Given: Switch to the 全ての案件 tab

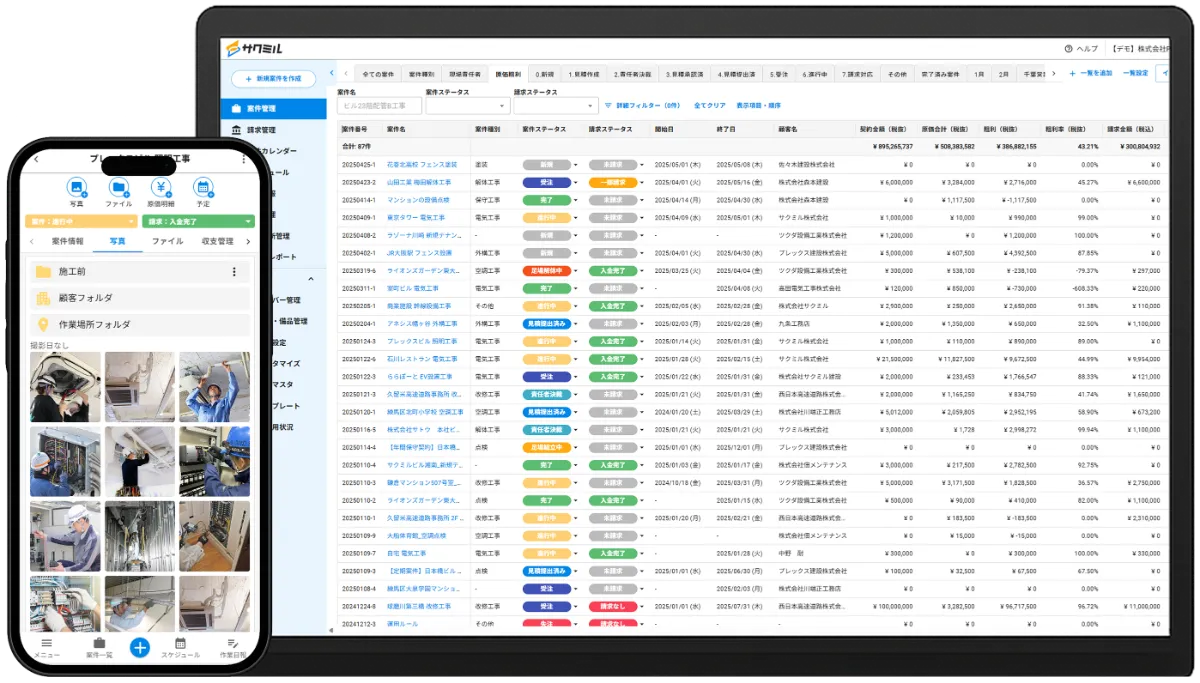Looking at the screenshot, I should pos(378,74).
